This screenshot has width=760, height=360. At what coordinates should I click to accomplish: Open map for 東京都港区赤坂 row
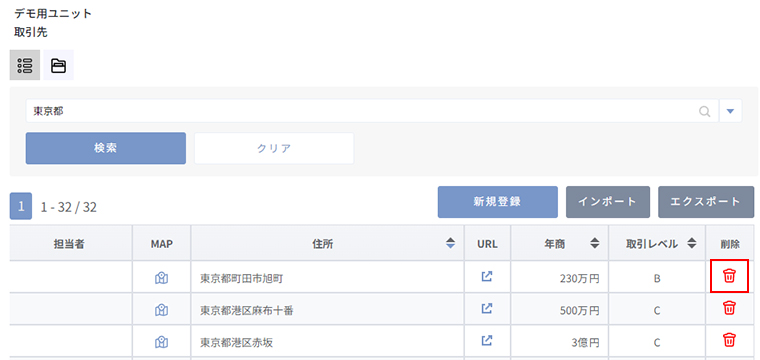(x=161, y=342)
